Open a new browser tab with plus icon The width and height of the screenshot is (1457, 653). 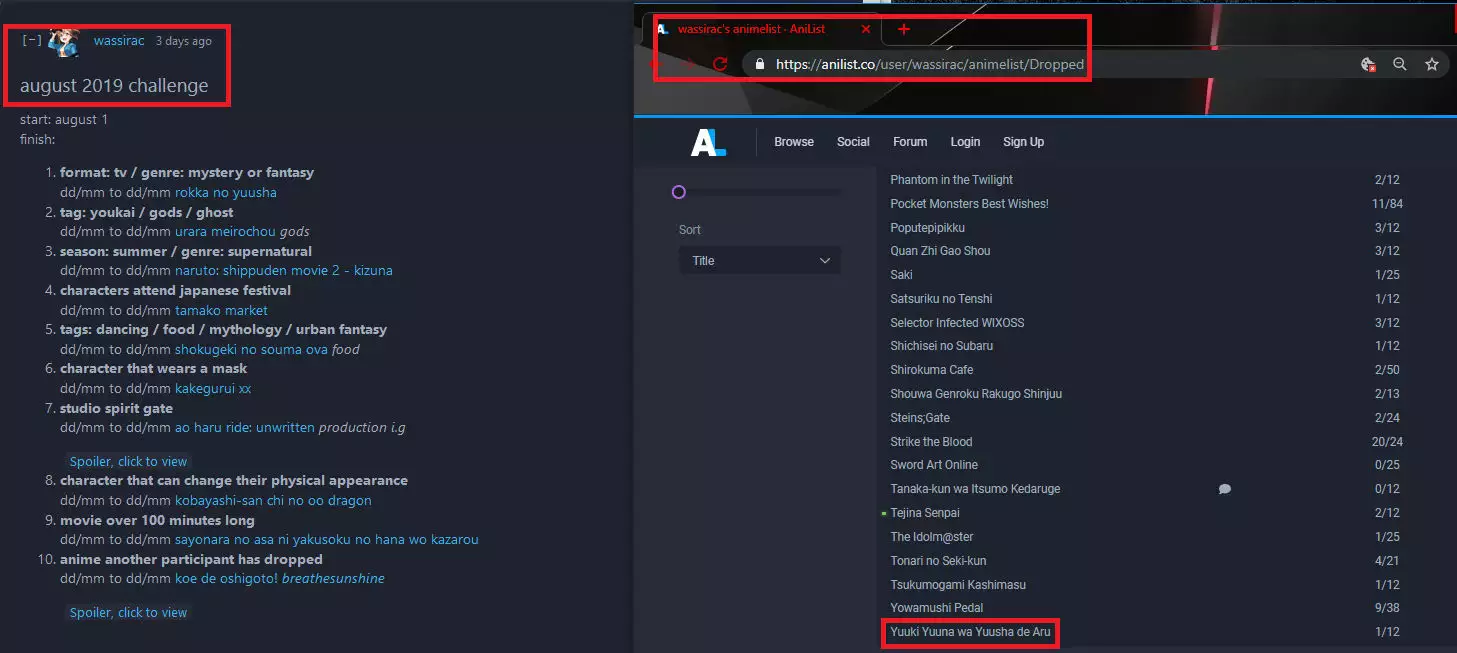coord(904,29)
